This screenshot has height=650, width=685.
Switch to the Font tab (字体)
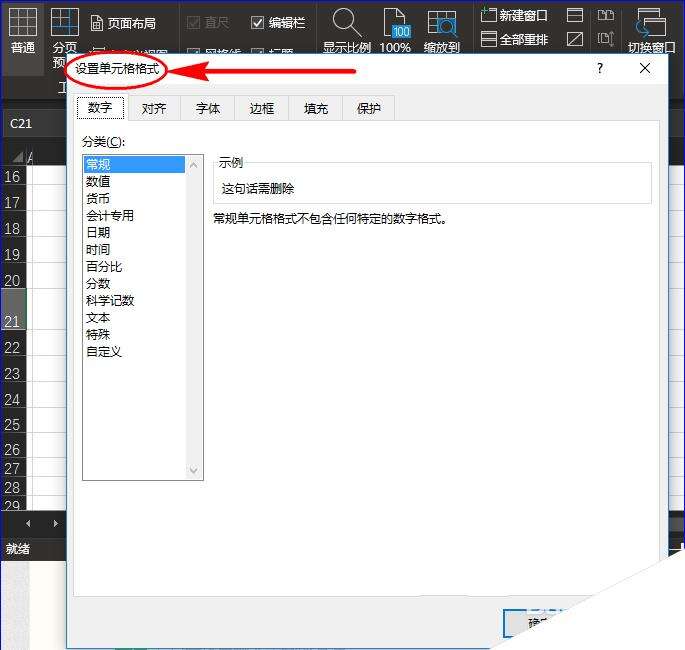(208, 108)
